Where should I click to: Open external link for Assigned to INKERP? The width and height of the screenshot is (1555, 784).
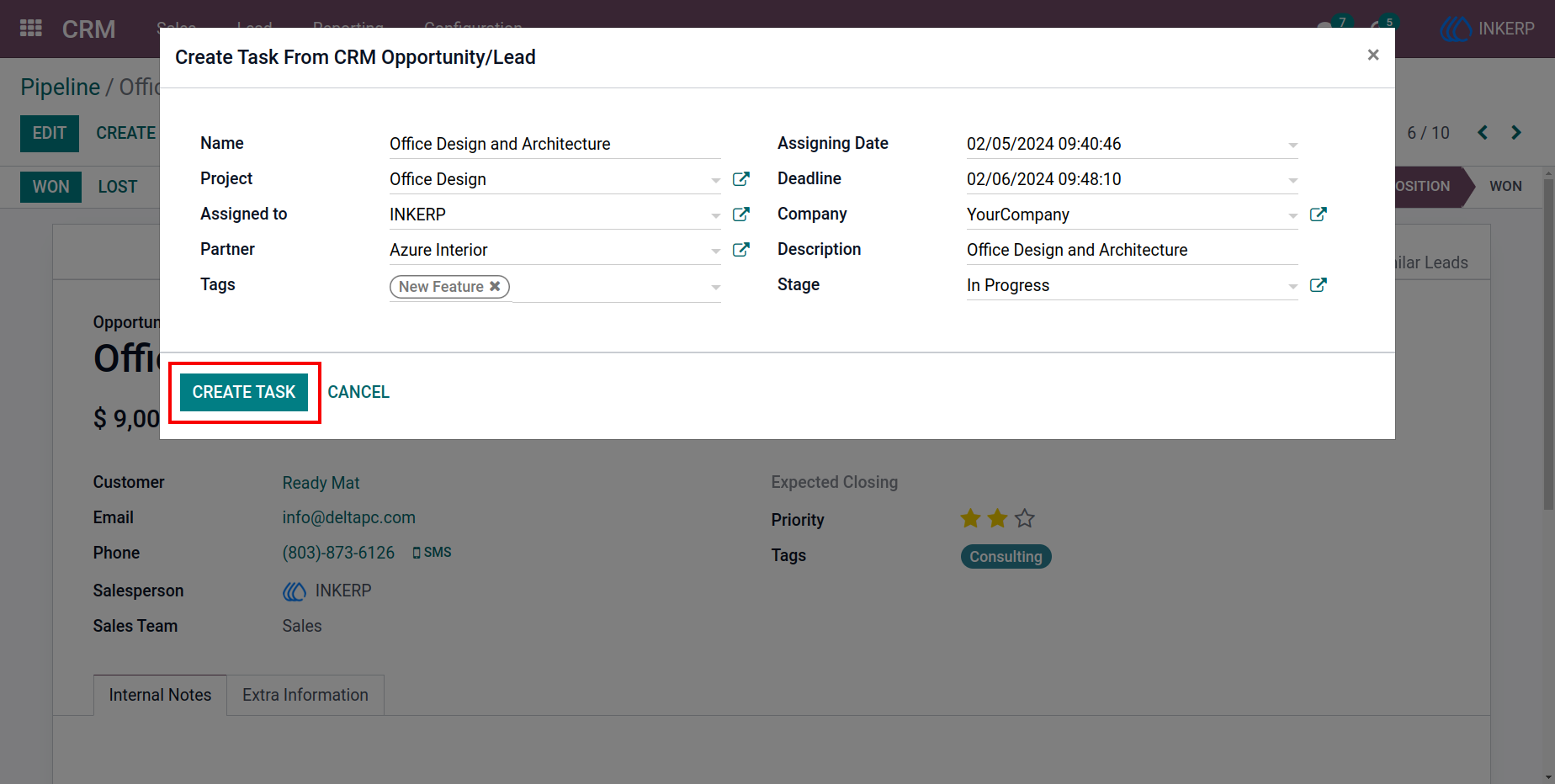point(741,215)
